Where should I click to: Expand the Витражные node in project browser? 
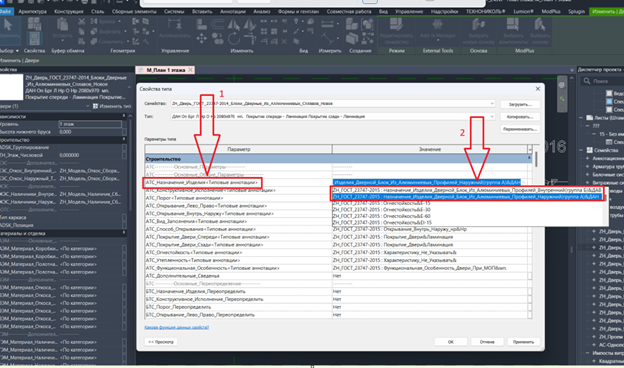pos(587,183)
